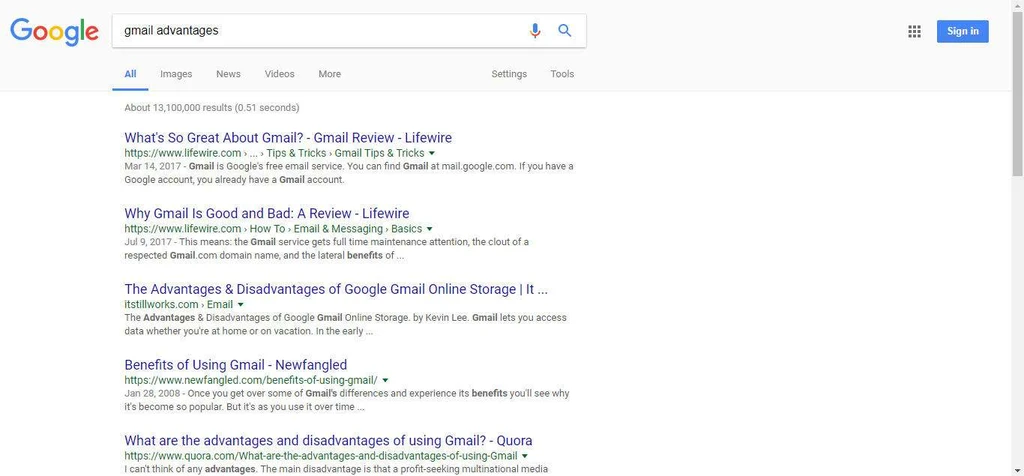Open the More search menu
Screen dimensions: 1024x476
click(x=330, y=74)
